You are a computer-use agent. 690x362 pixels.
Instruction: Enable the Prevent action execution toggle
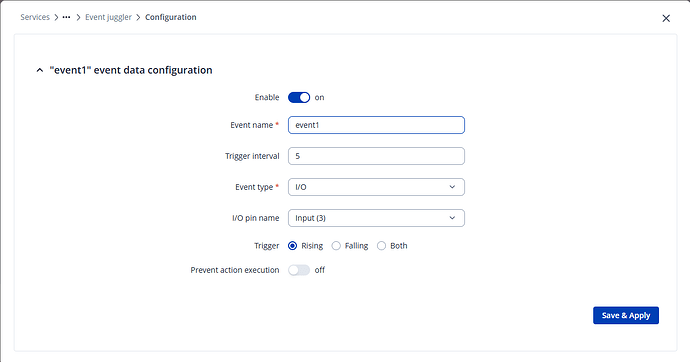point(299,270)
